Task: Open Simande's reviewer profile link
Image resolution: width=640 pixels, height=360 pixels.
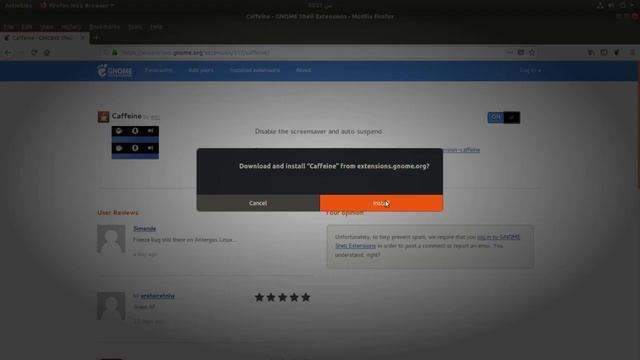Action: click(x=144, y=229)
